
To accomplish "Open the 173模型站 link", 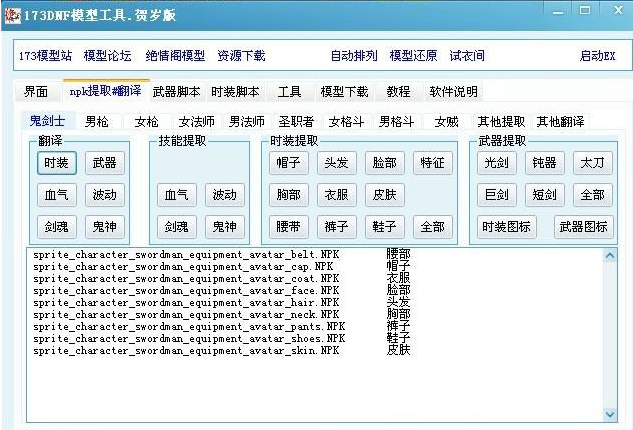I will pyautogui.click(x=45, y=56).
